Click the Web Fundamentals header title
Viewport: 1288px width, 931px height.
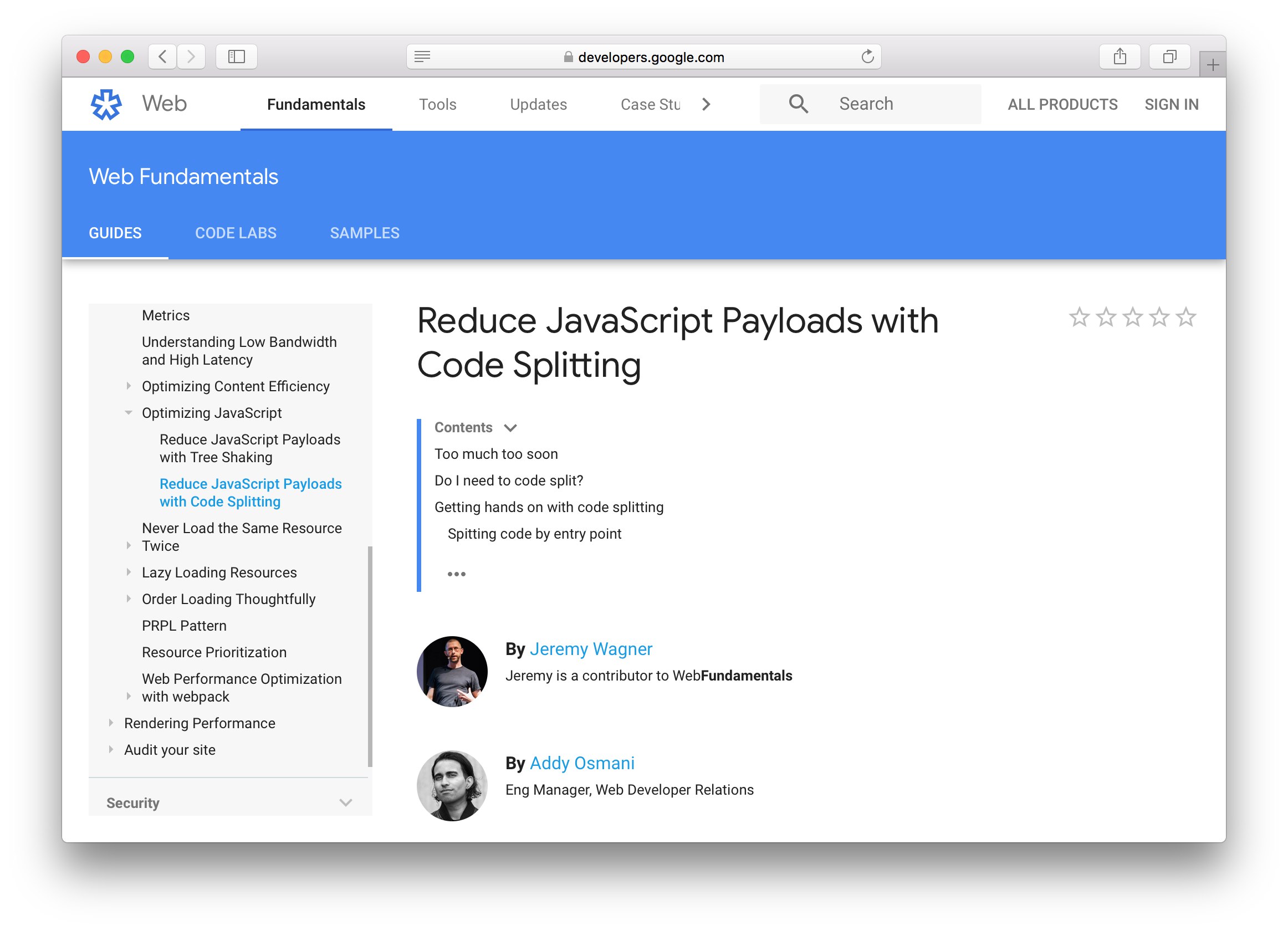(183, 177)
